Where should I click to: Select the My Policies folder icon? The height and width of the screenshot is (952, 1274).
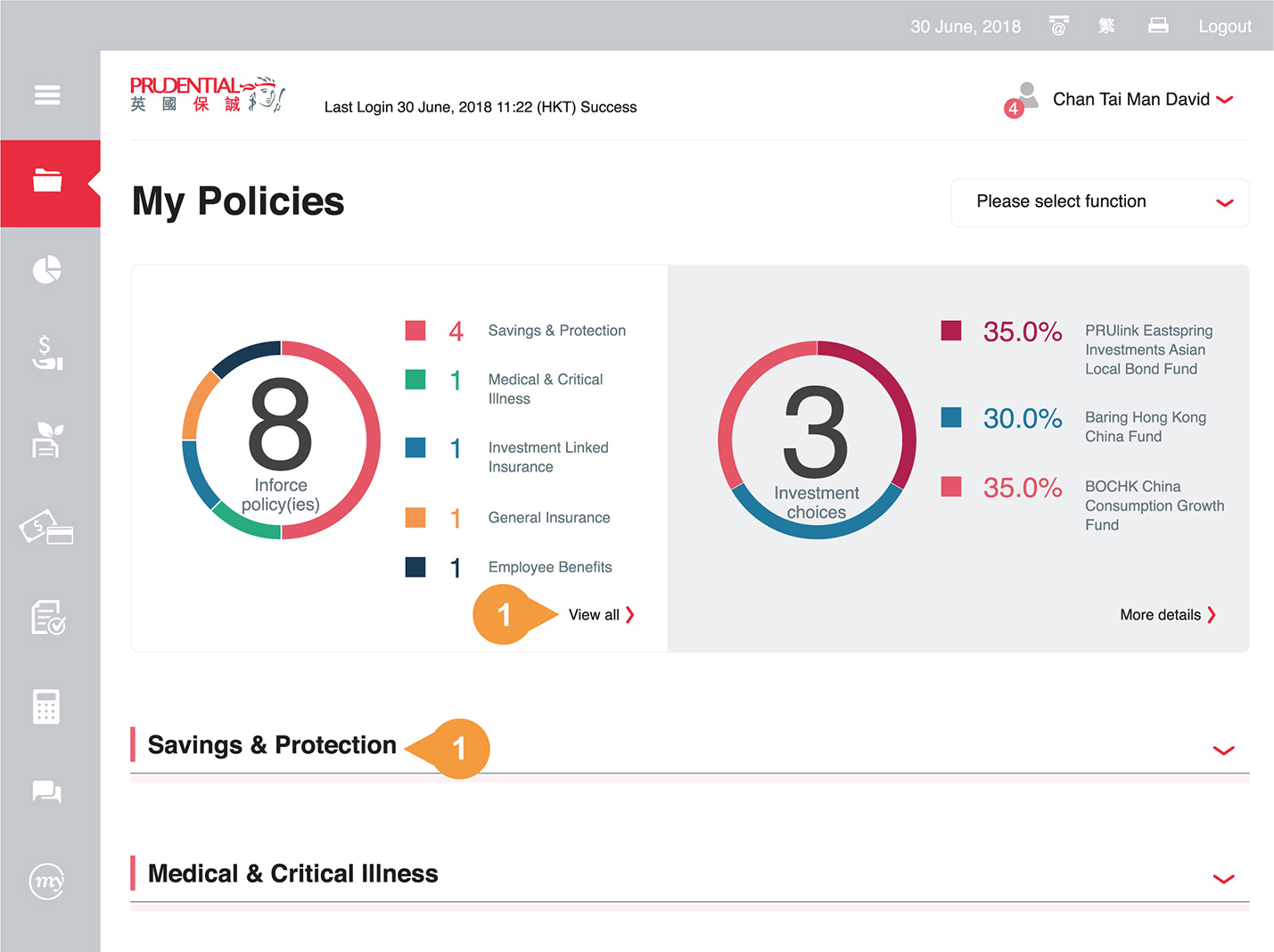pyautogui.click(x=47, y=181)
